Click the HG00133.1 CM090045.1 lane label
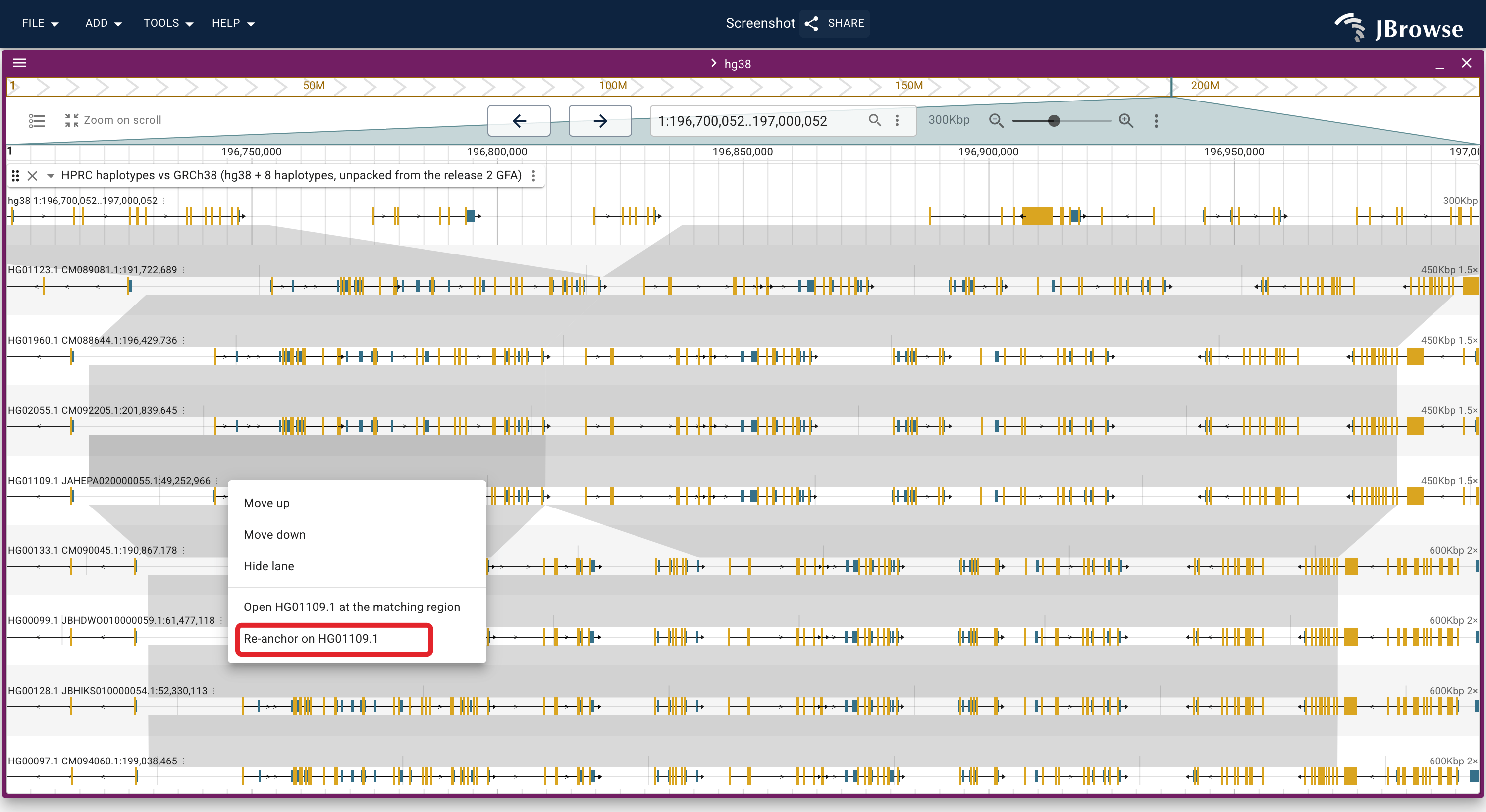The height and width of the screenshot is (812, 1486). 92,550
